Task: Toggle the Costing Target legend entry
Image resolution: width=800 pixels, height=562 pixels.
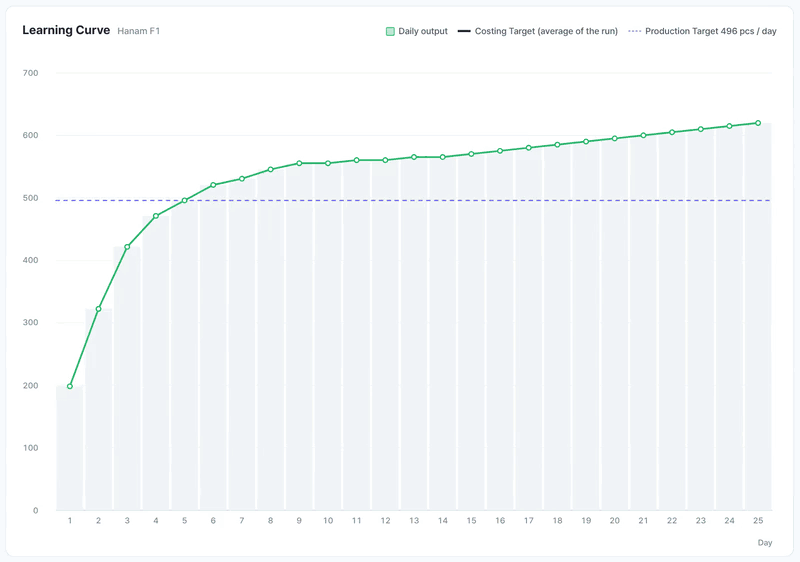Action: click(538, 31)
